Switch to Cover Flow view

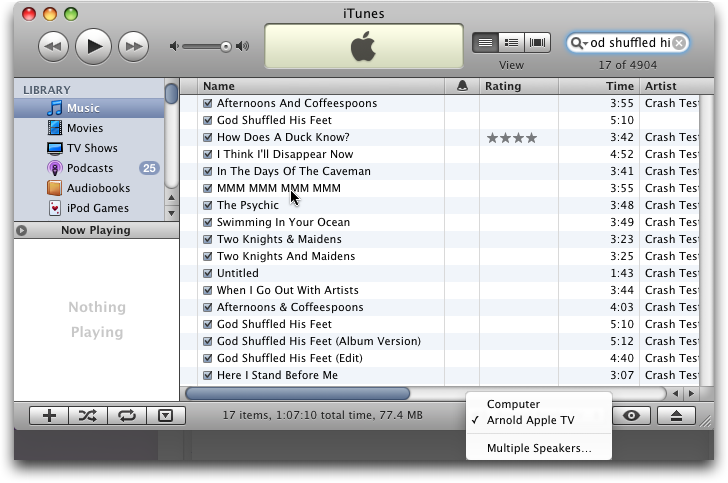coord(537,43)
